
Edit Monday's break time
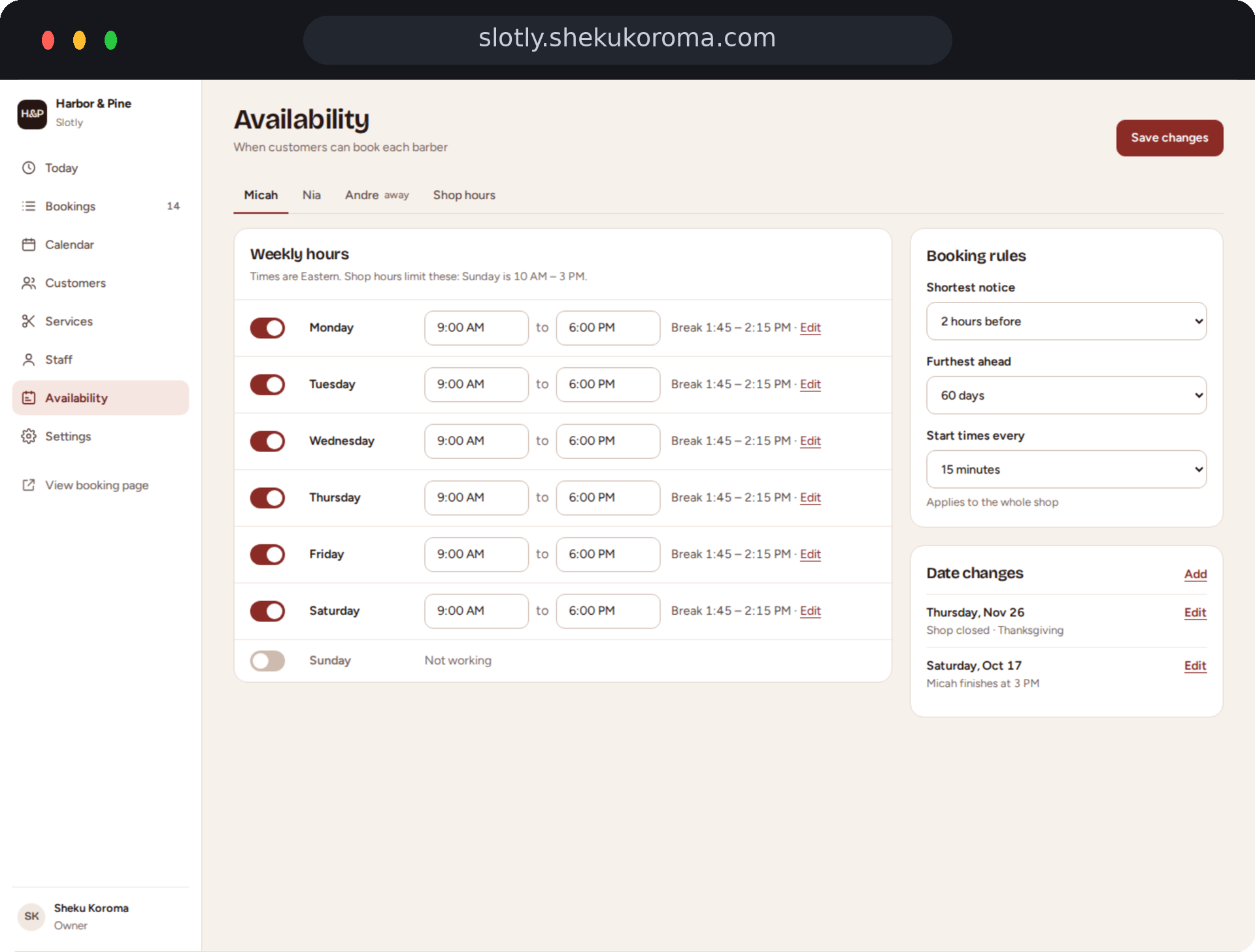(x=810, y=328)
